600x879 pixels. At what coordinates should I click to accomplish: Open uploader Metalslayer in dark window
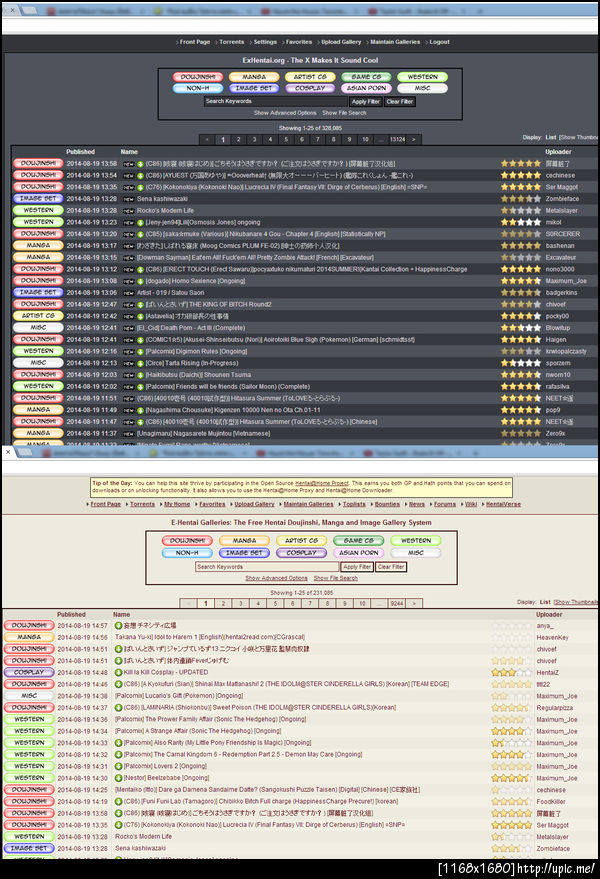pos(561,211)
